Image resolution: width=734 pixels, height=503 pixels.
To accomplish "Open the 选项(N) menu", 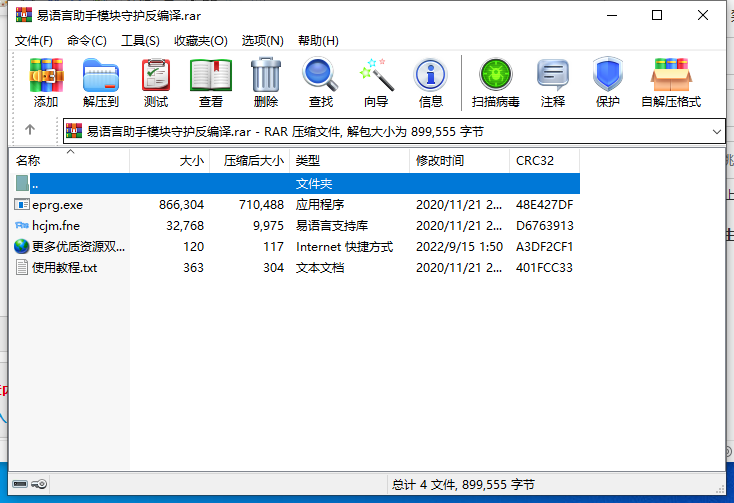I will [263, 41].
